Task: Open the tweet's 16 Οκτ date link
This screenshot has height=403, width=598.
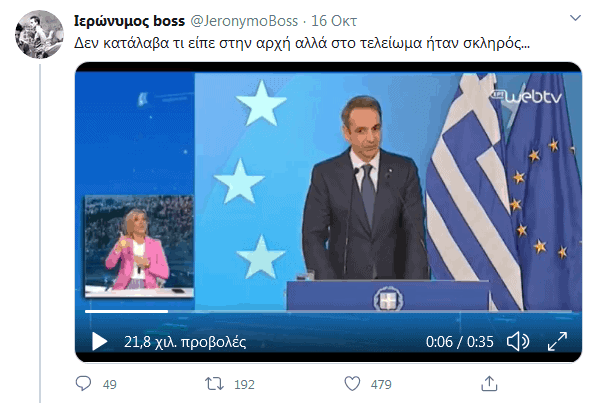Action: click(x=334, y=21)
